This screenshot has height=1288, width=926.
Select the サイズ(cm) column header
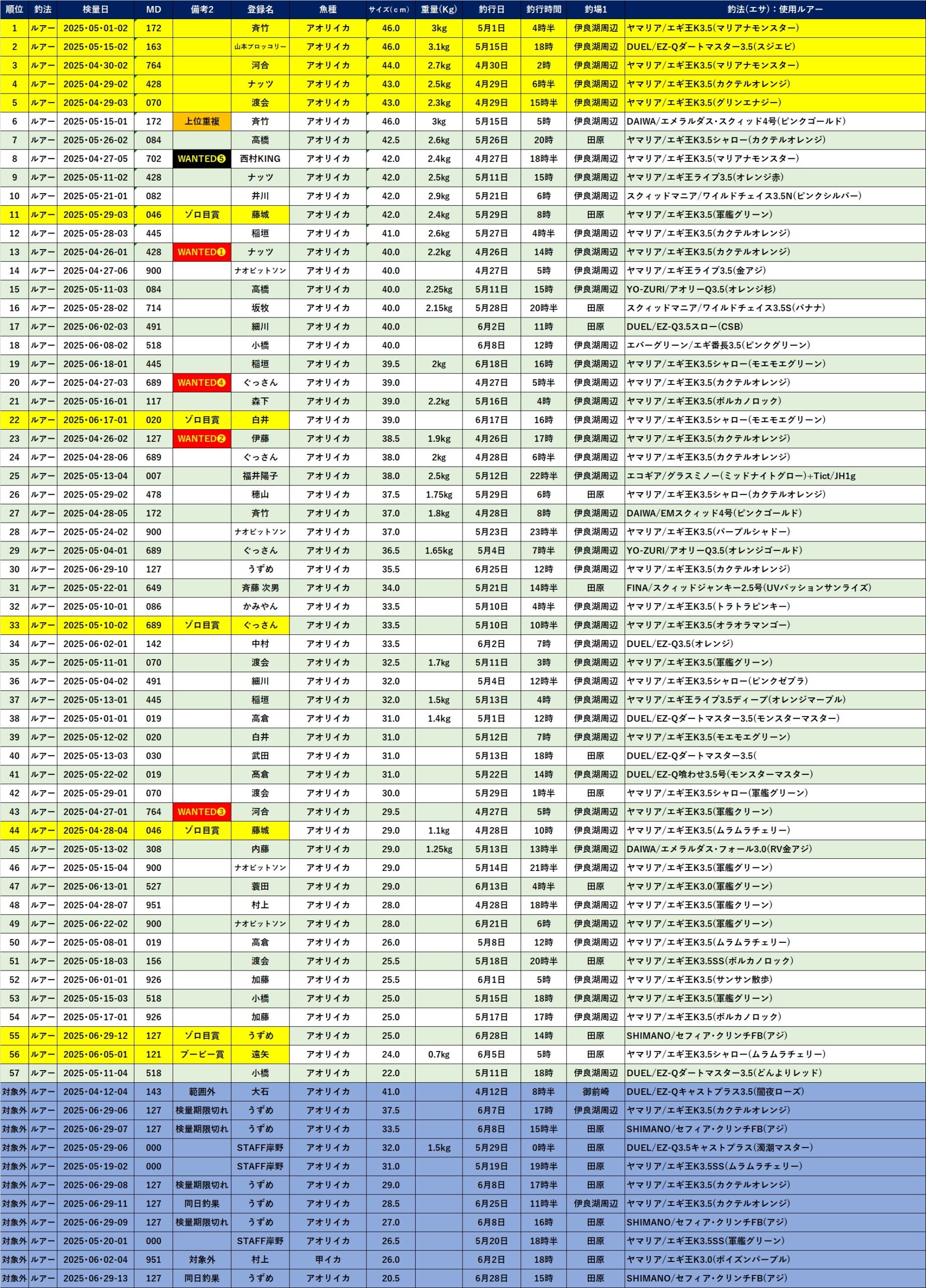pyautogui.click(x=391, y=10)
